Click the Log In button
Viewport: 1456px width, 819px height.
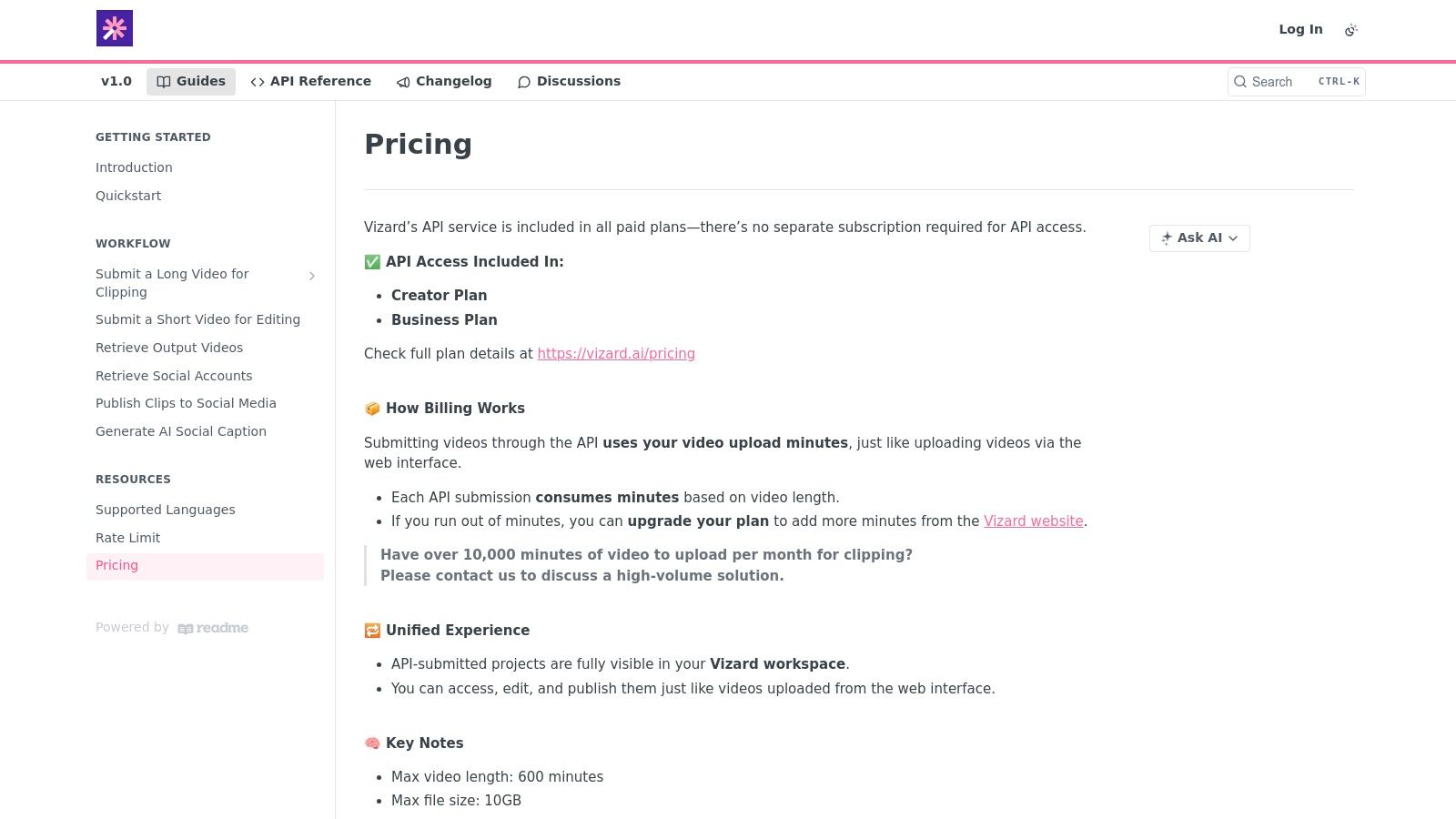click(x=1300, y=29)
